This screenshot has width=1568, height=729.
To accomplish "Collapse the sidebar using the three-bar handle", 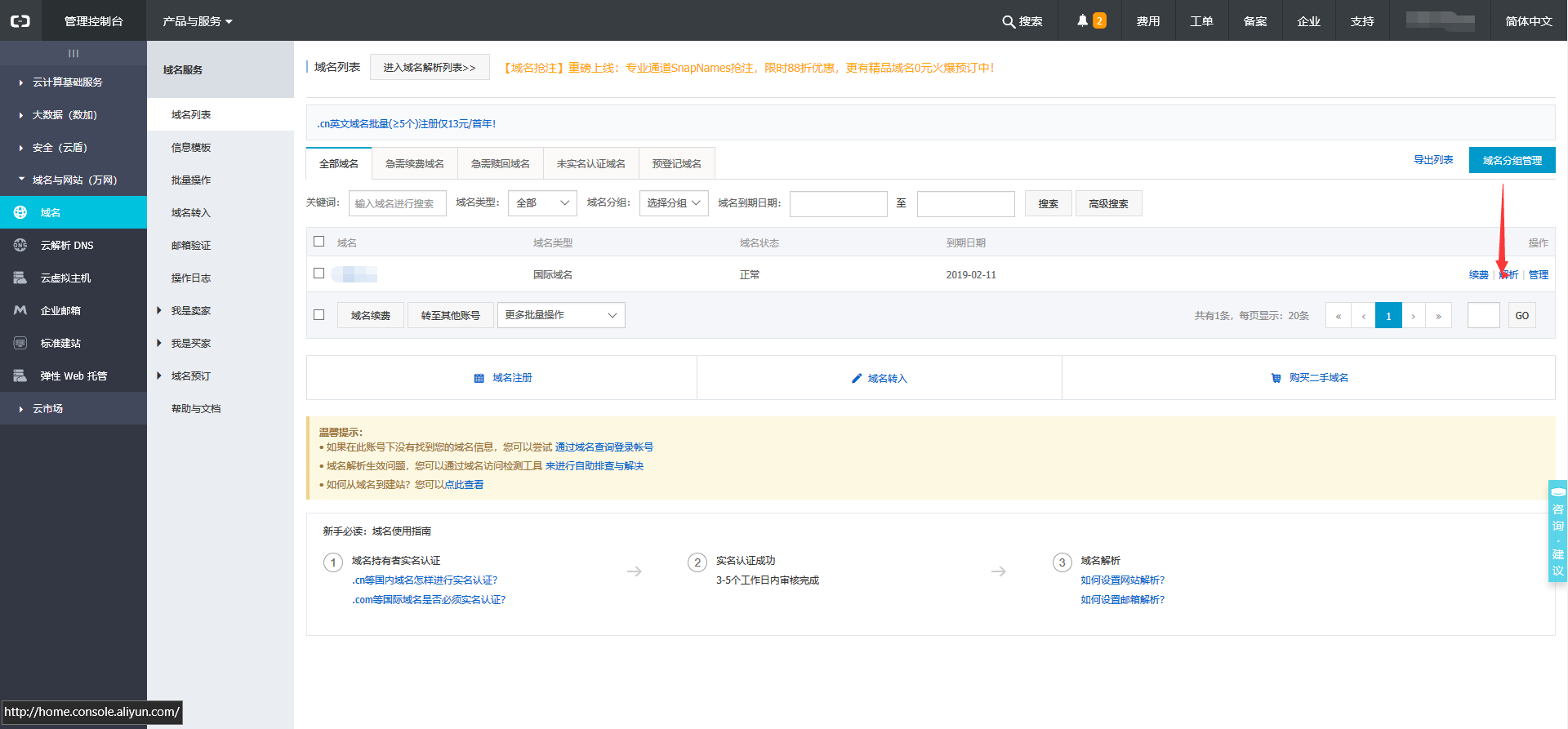I will 73,53.
